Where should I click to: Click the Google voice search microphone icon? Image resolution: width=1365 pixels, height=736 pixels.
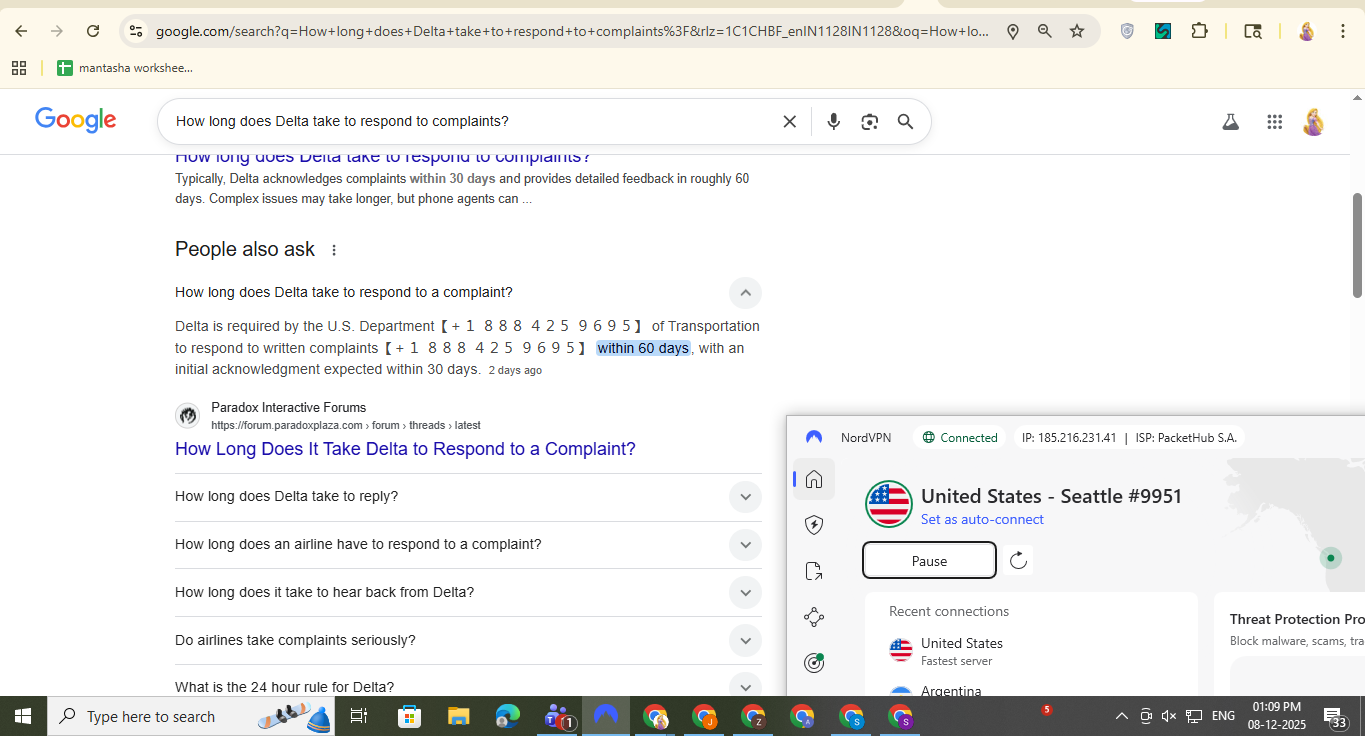(833, 122)
